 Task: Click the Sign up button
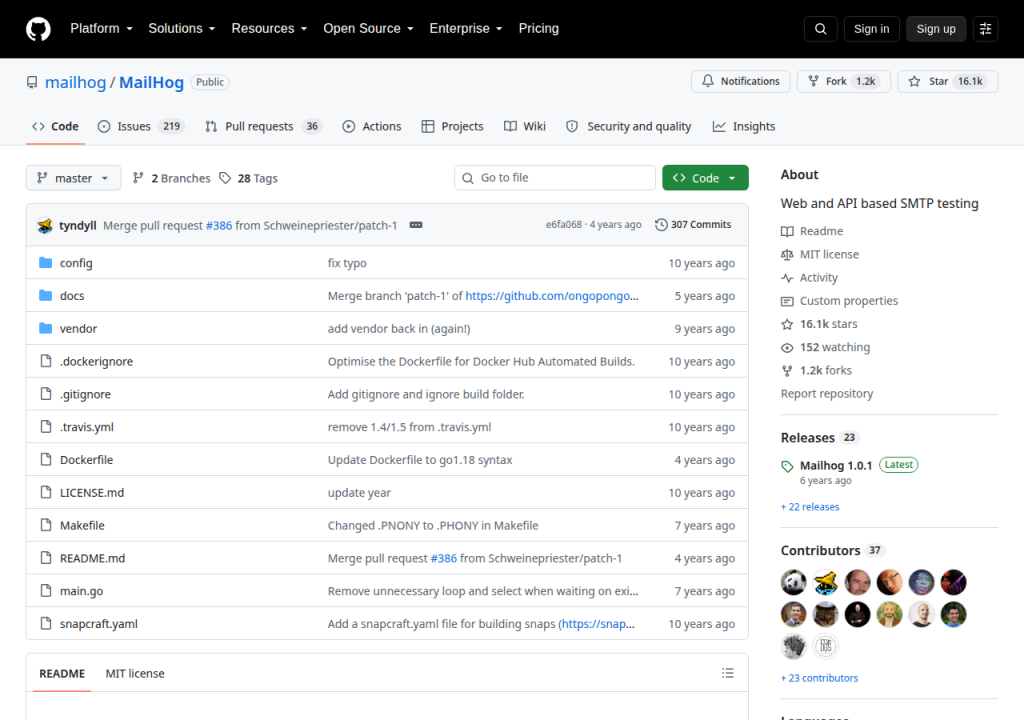[936, 29]
